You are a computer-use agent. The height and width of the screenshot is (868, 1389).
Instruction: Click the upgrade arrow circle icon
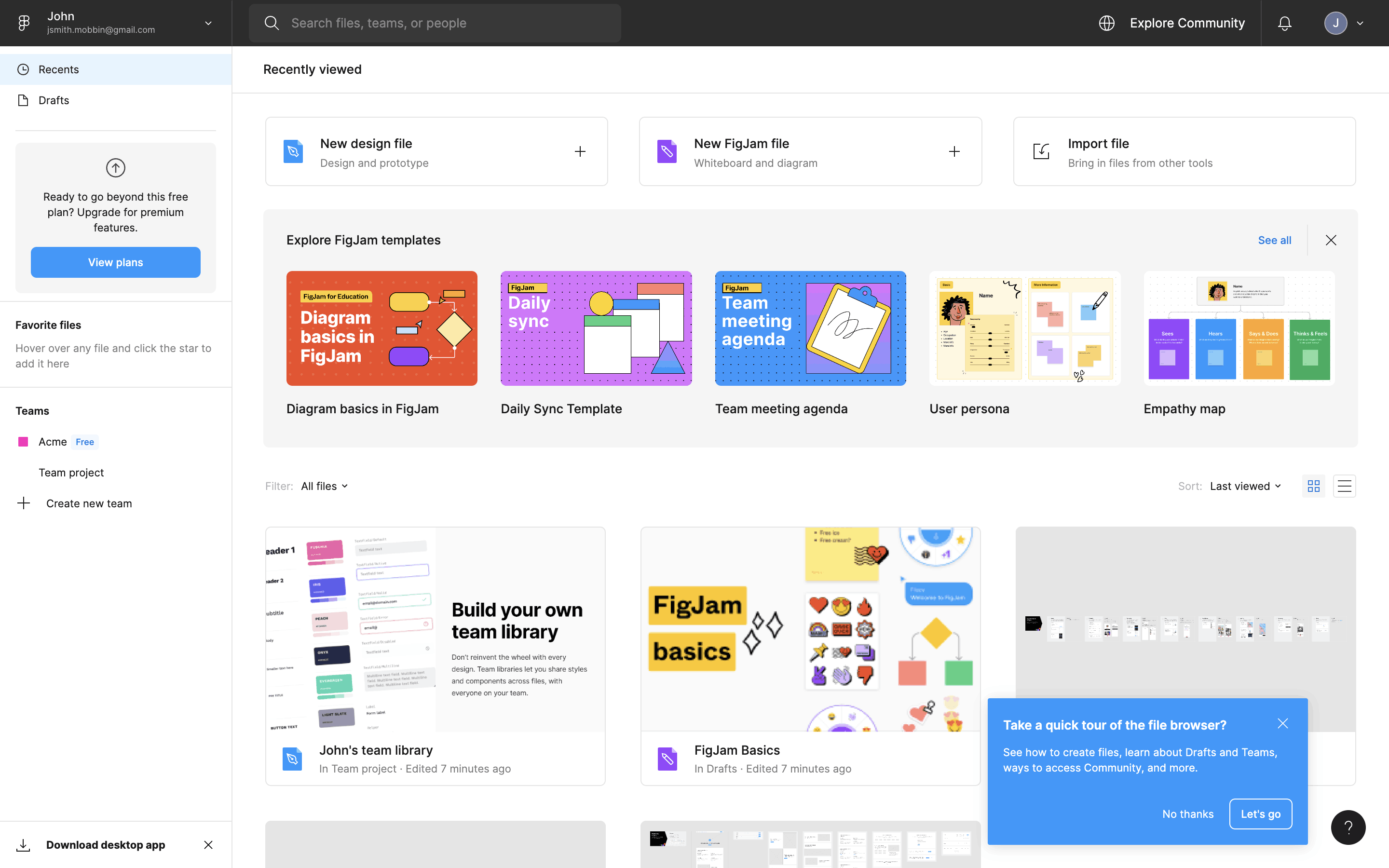(x=115, y=168)
